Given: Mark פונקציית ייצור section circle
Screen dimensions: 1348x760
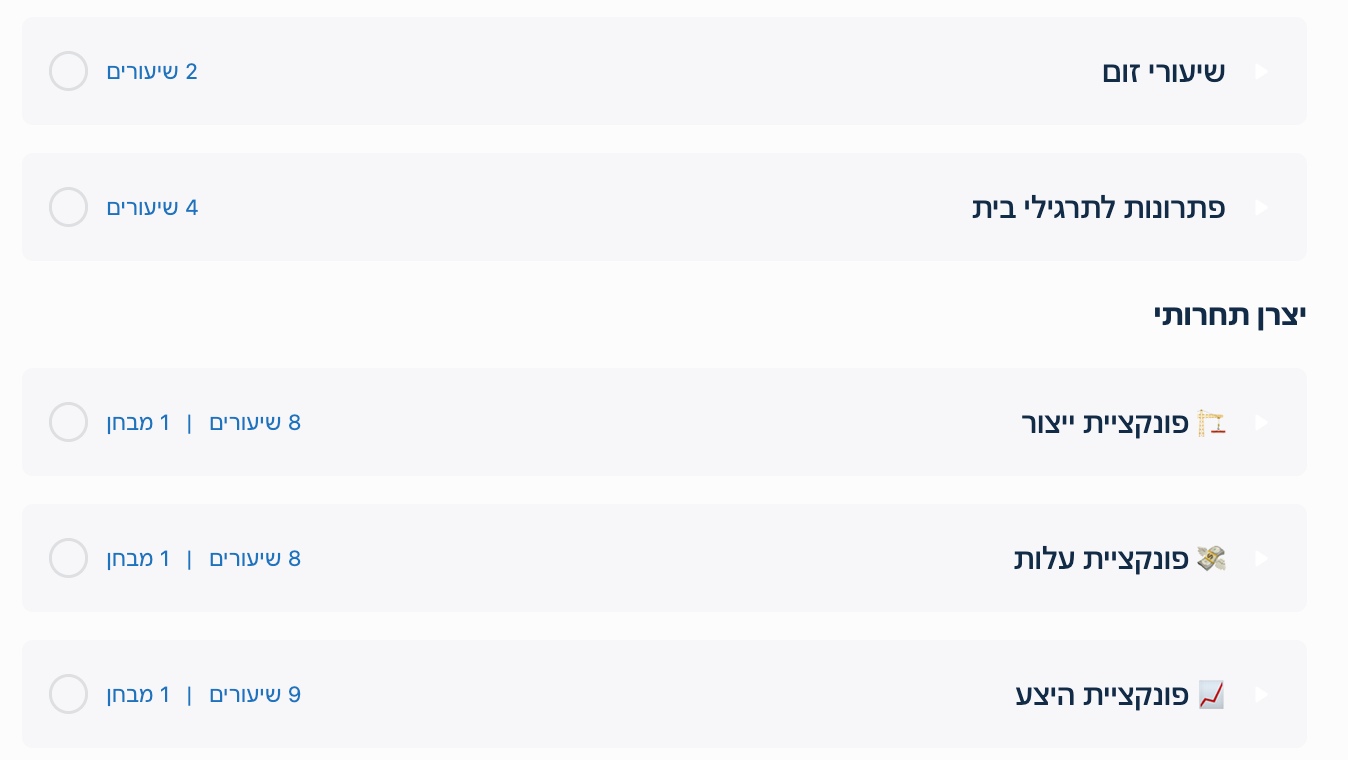Looking at the screenshot, I should [x=69, y=422].
